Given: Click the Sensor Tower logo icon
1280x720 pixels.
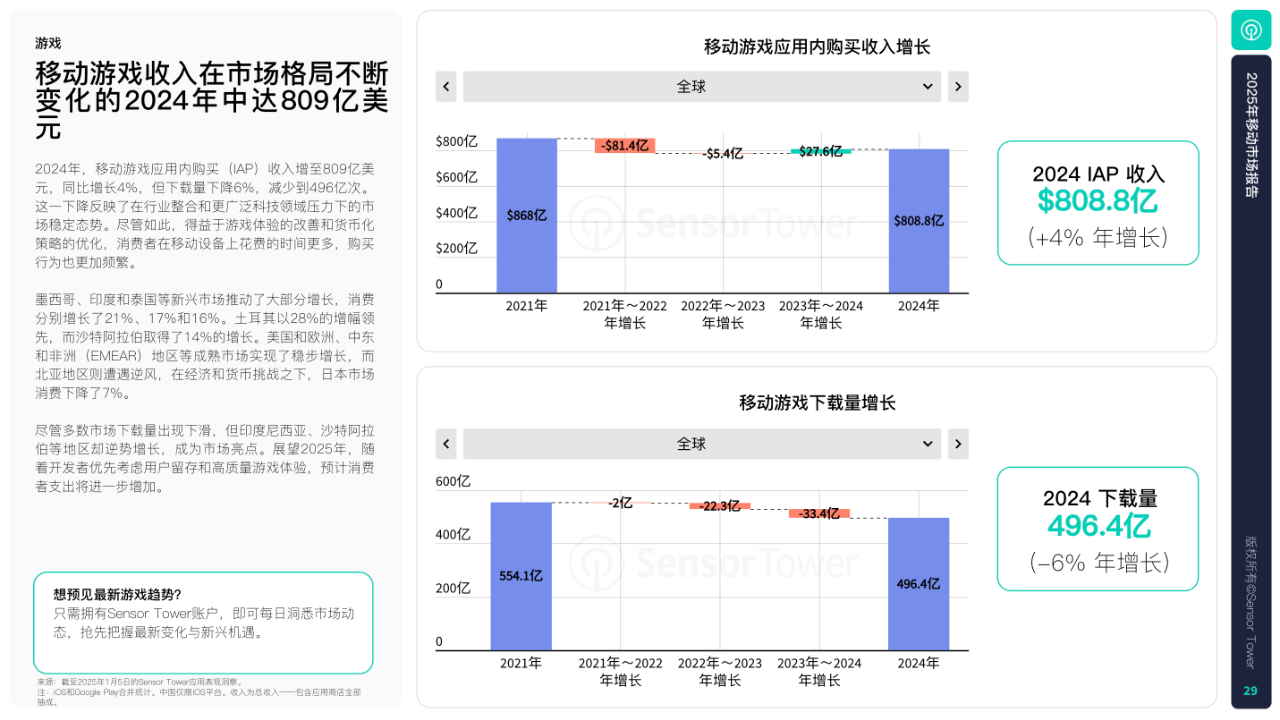Looking at the screenshot, I should (1250, 30).
